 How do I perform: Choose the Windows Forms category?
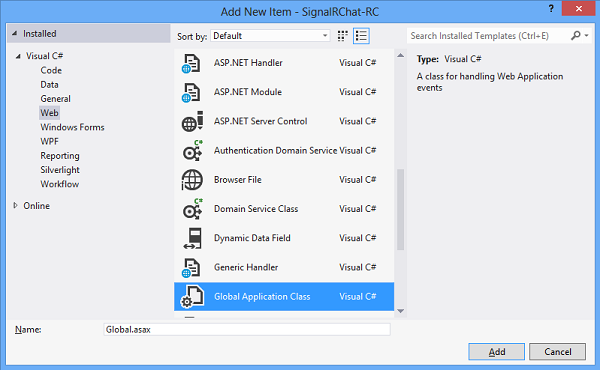click(72, 127)
